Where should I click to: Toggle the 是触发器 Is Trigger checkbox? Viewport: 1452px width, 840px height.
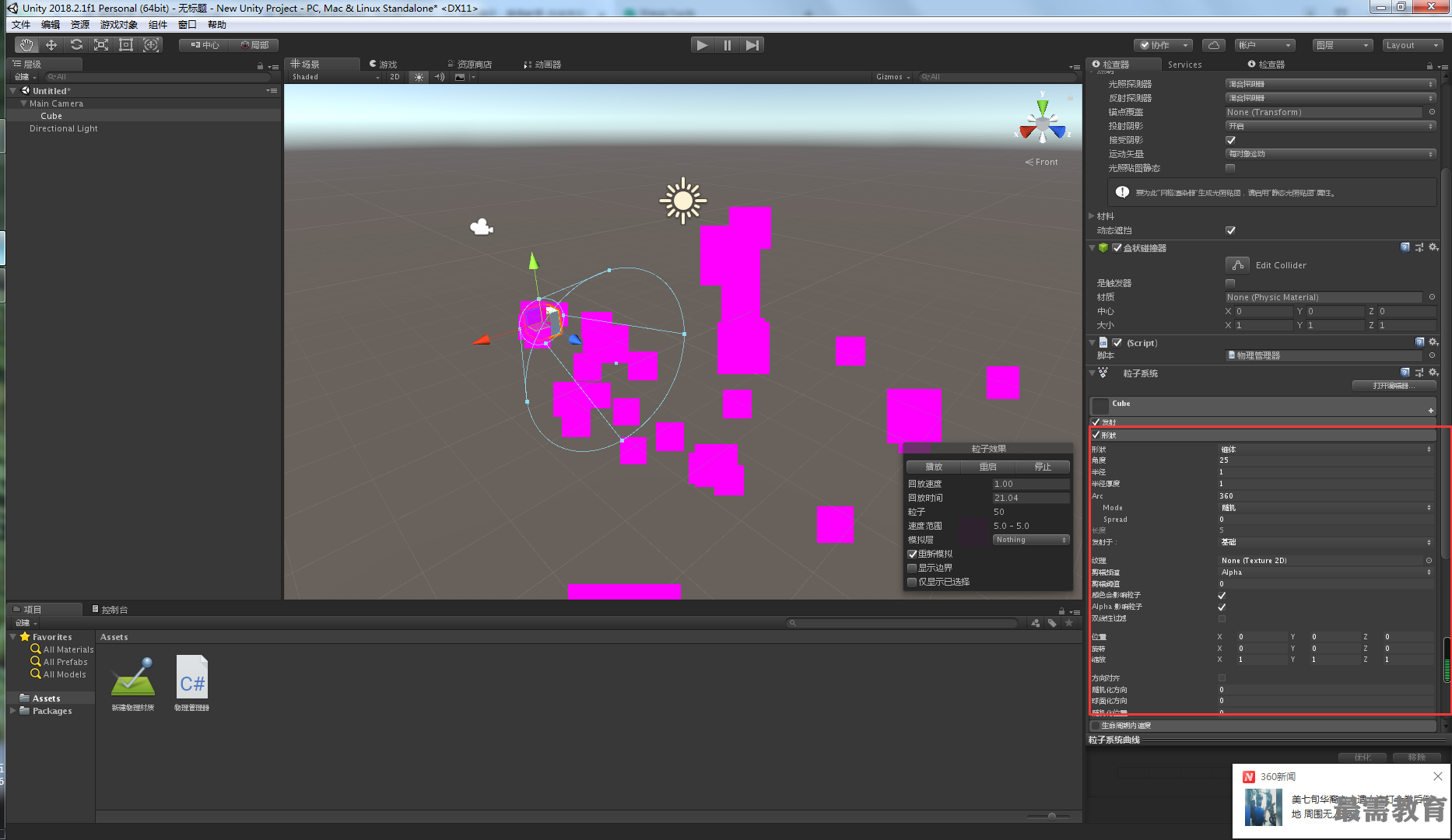click(1230, 283)
